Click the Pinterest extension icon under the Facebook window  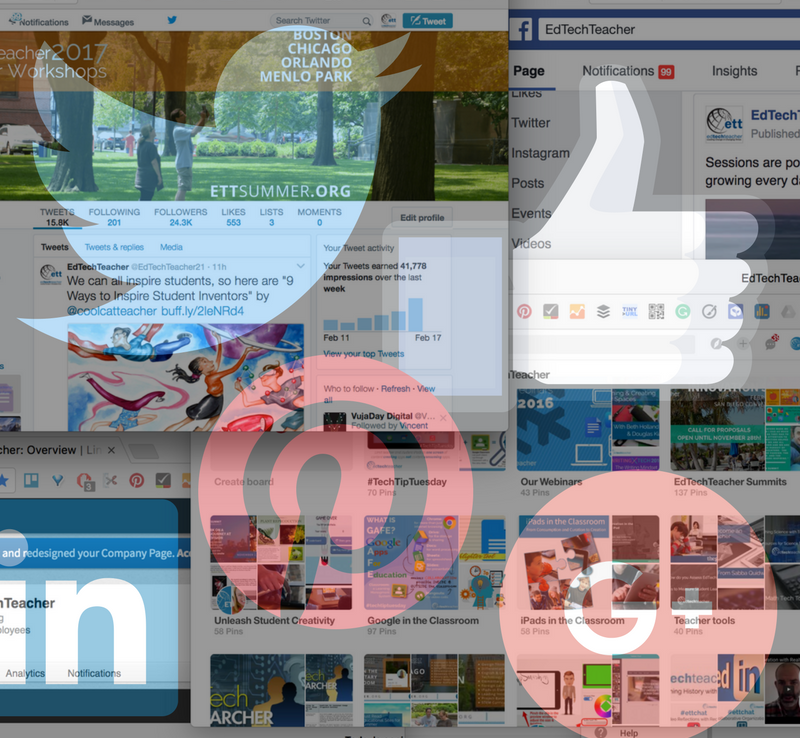524,311
